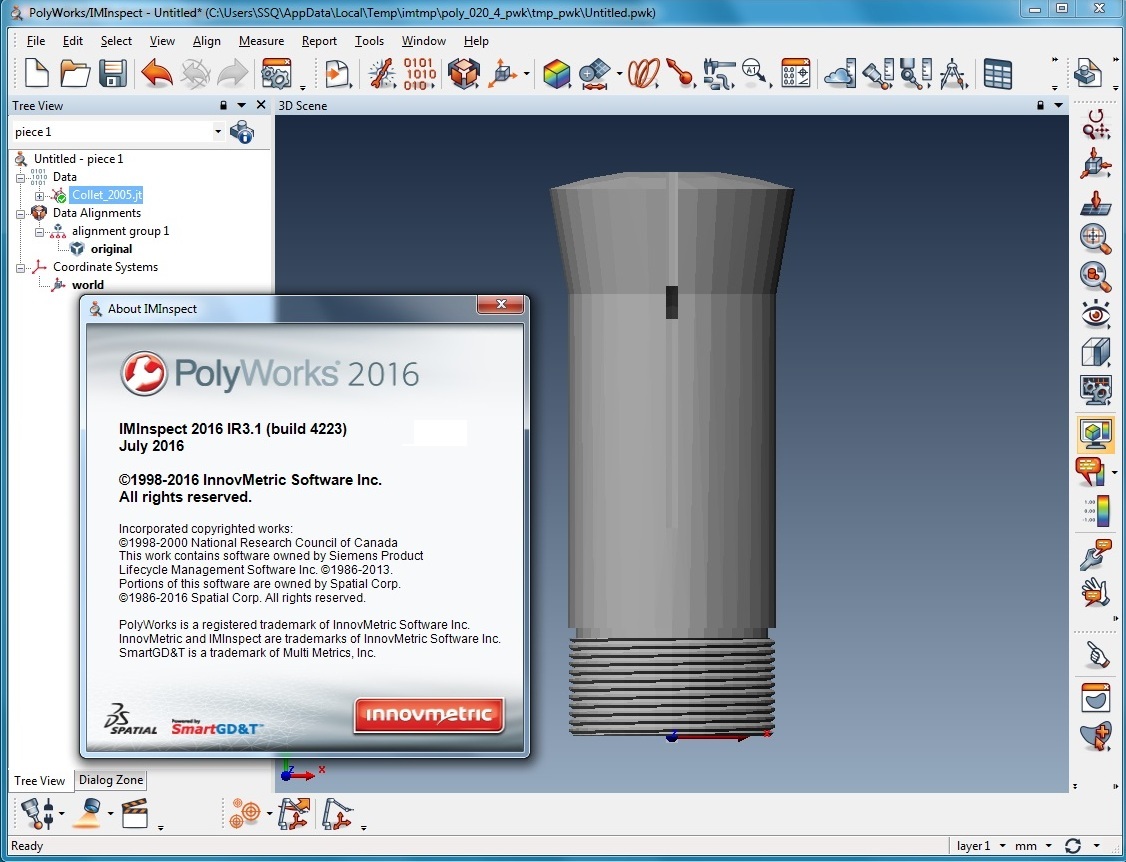Image resolution: width=1126 pixels, height=862 pixels.
Task: Click the zoom magnifier with crosshair icon
Action: [1095, 238]
